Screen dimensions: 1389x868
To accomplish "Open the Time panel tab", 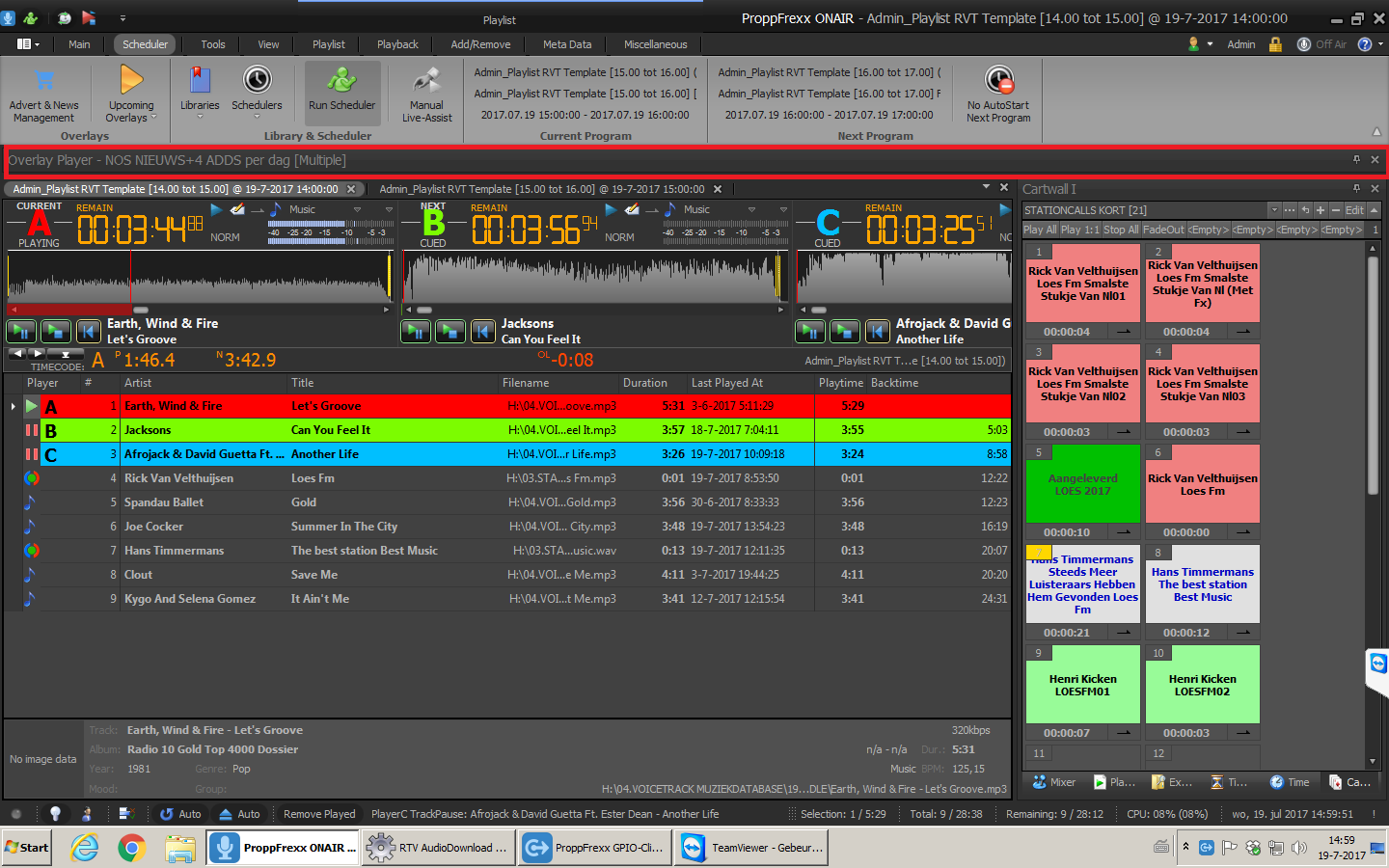I will 1290,782.
